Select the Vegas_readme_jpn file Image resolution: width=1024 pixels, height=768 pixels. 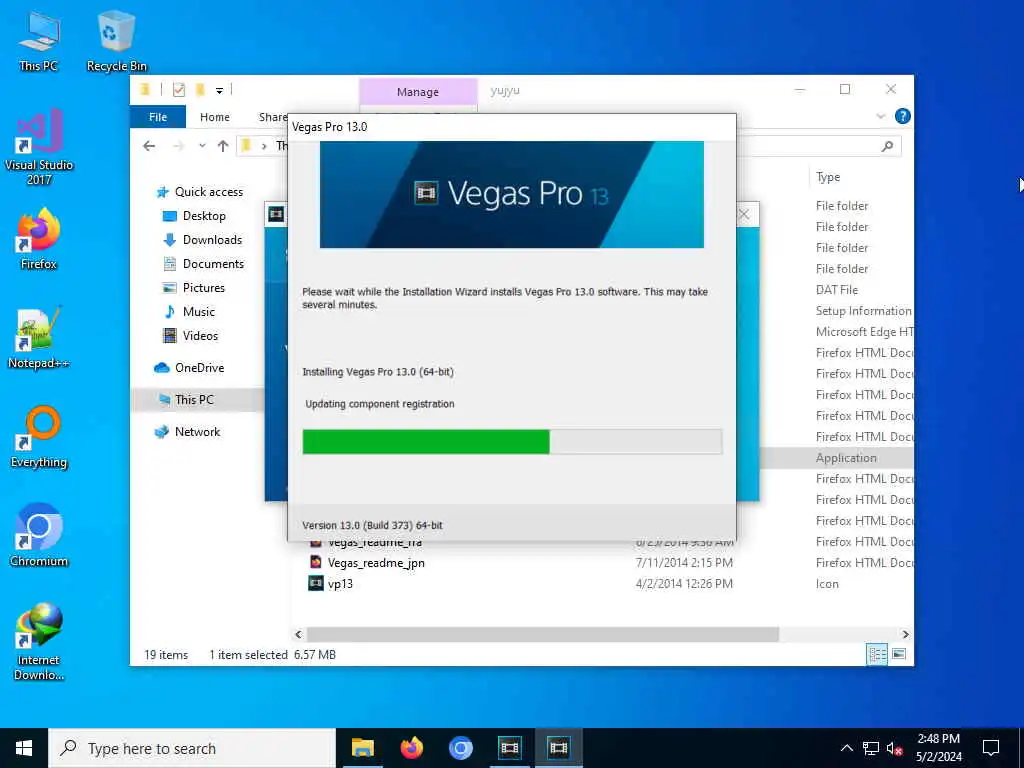click(376, 563)
